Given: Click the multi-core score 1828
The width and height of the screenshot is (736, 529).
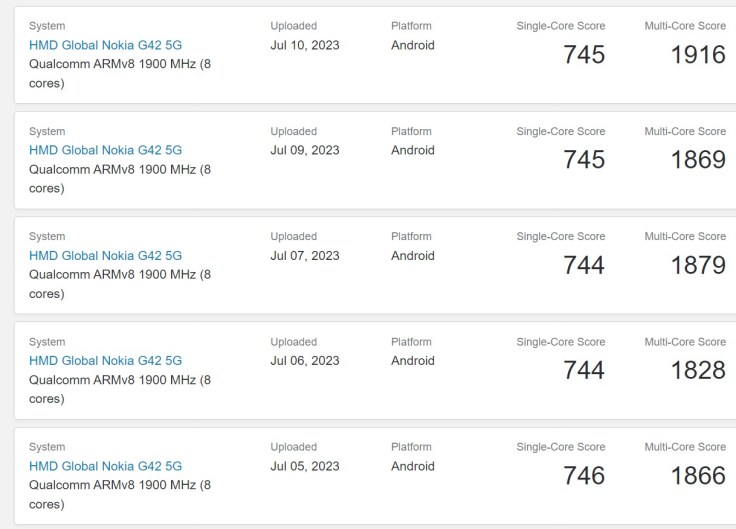Looking at the screenshot, I should [x=698, y=370].
